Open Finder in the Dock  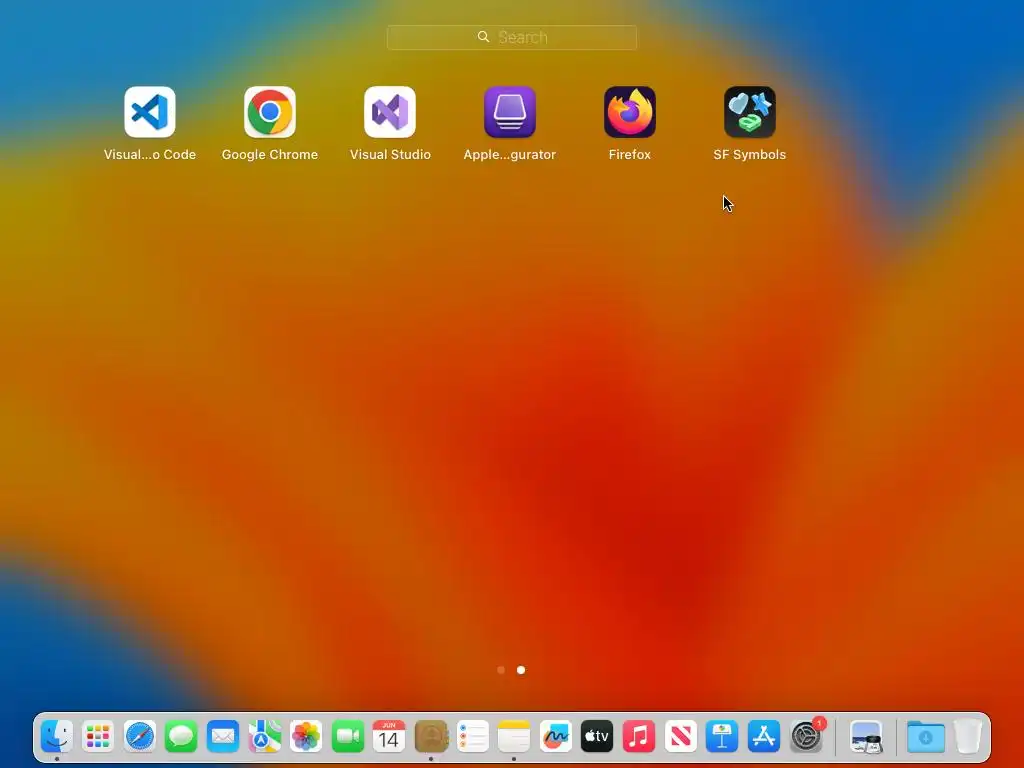[x=57, y=737]
